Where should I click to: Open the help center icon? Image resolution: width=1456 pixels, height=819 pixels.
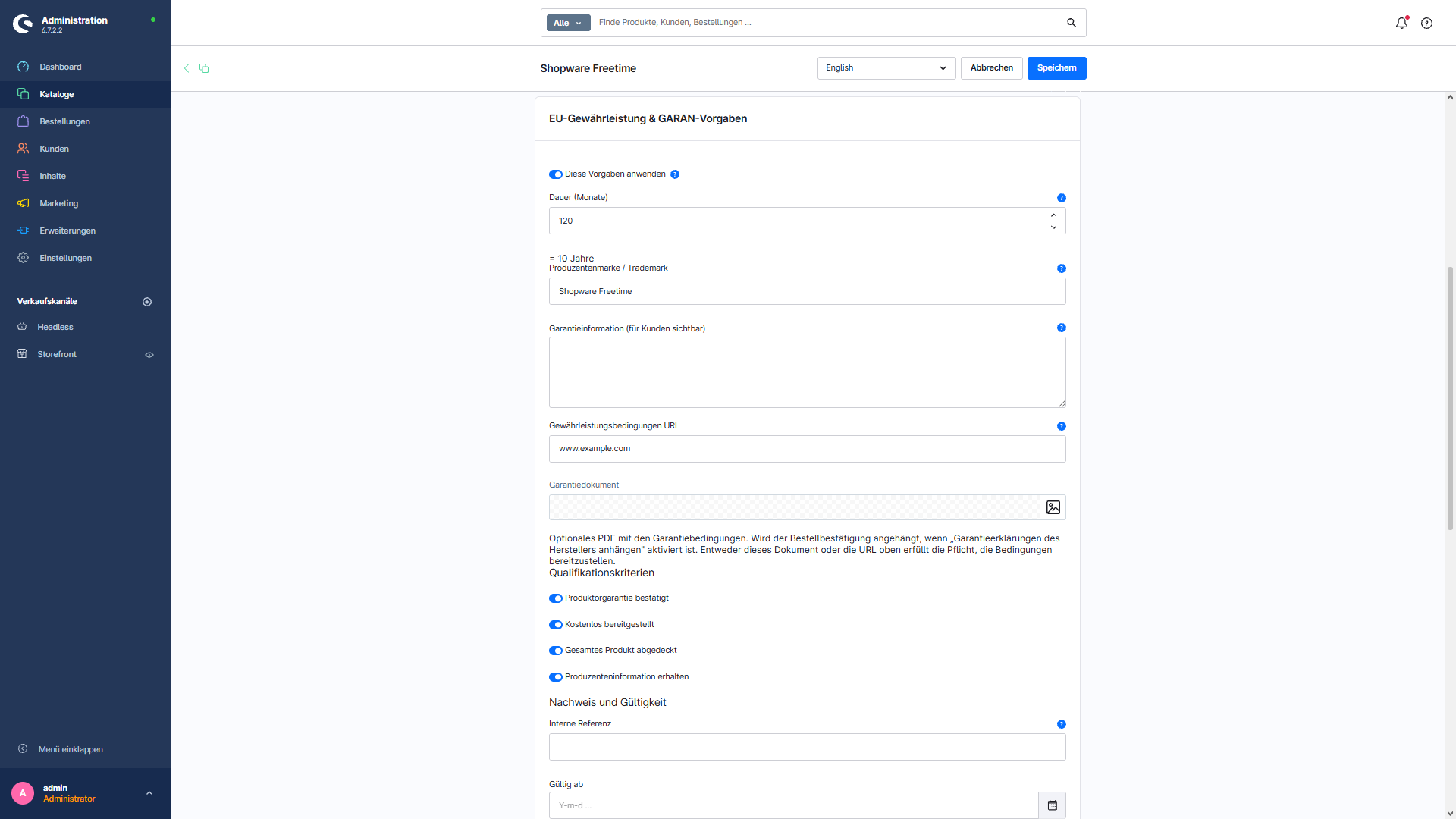(x=1426, y=23)
